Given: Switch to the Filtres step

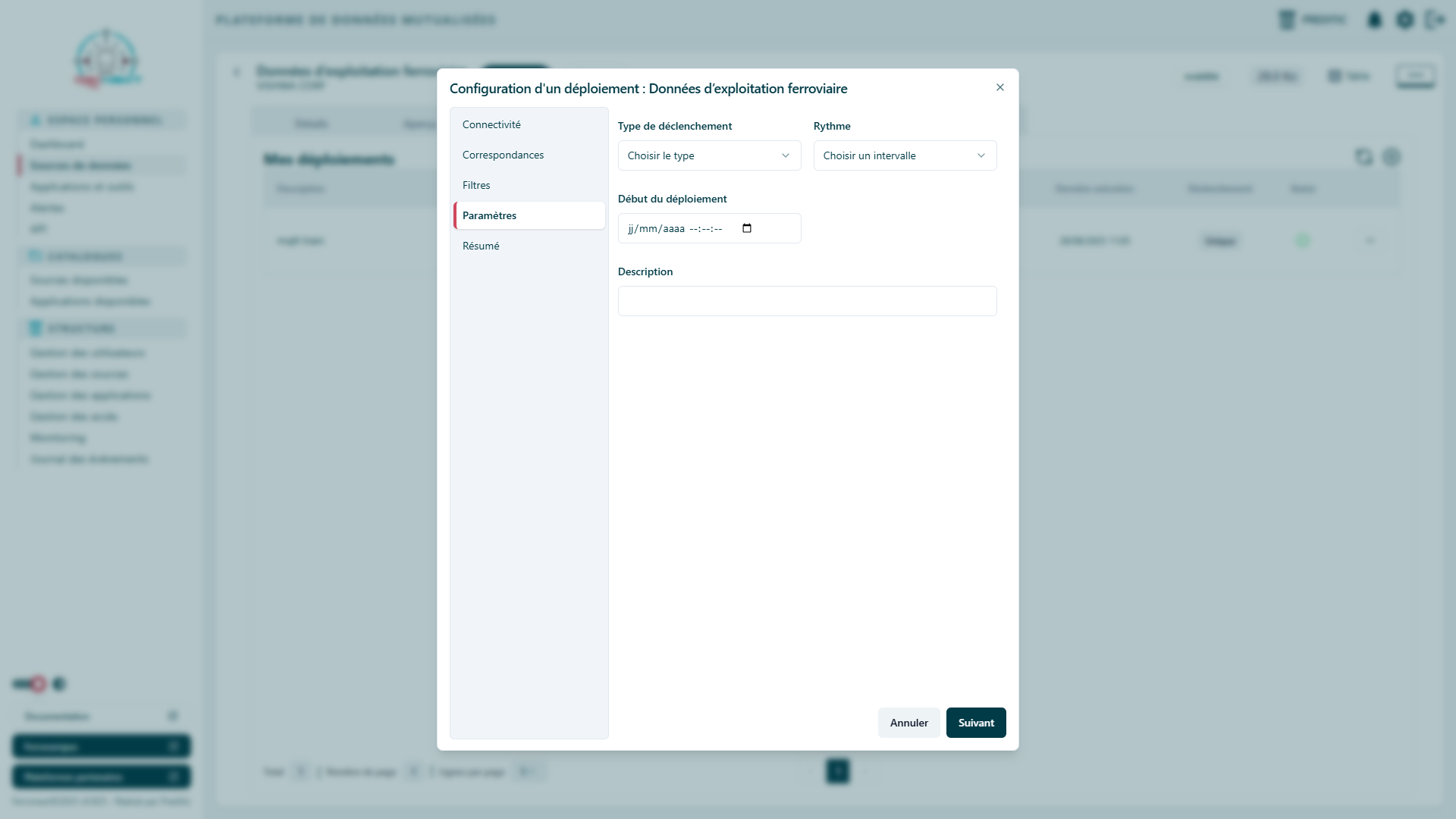Looking at the screenshot, I should [x=529, y=185].
